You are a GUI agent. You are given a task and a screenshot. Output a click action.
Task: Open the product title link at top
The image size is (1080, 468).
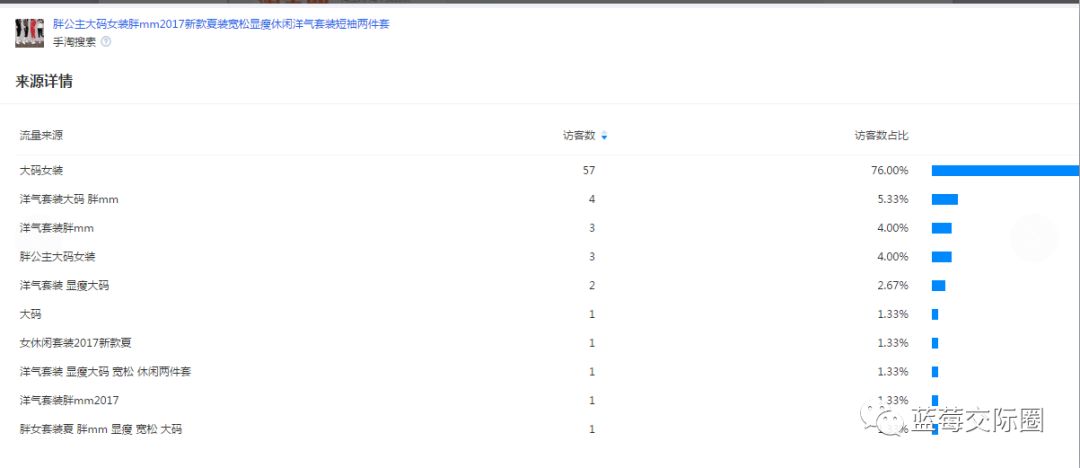tap(221, 24)
